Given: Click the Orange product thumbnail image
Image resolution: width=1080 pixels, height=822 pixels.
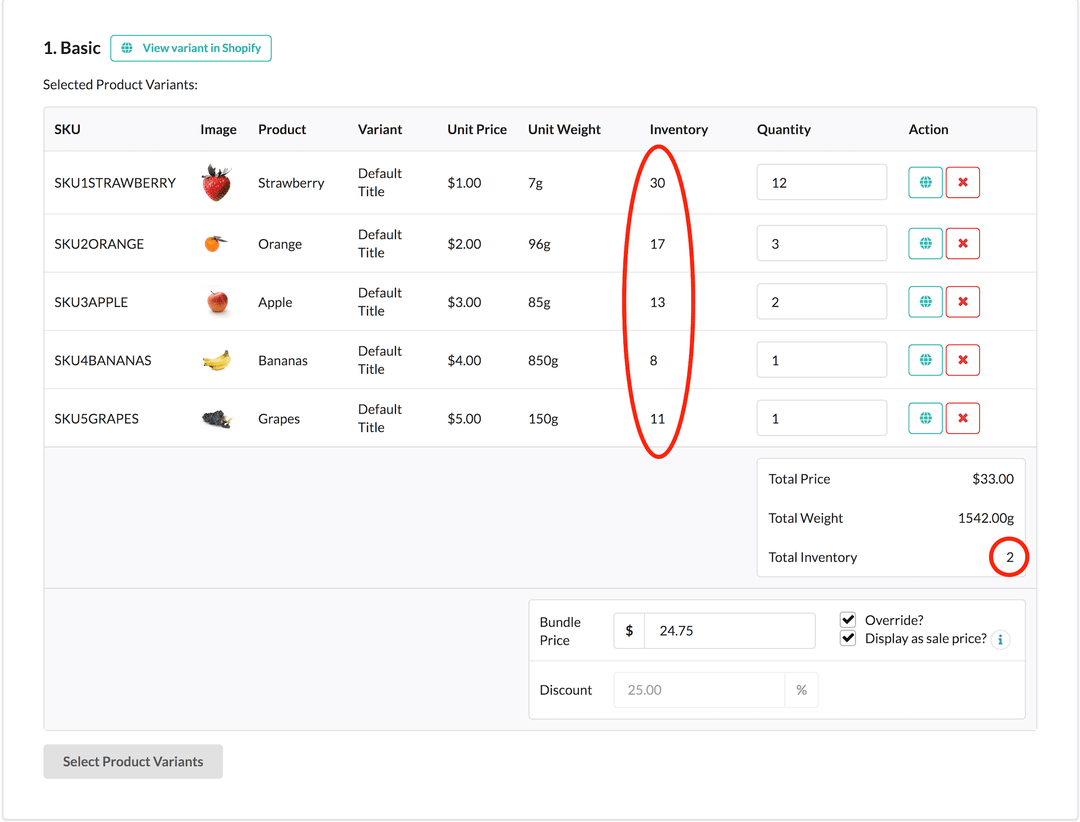Looking at the screenshot, I should pyautogui.click(x=217, y=243).
